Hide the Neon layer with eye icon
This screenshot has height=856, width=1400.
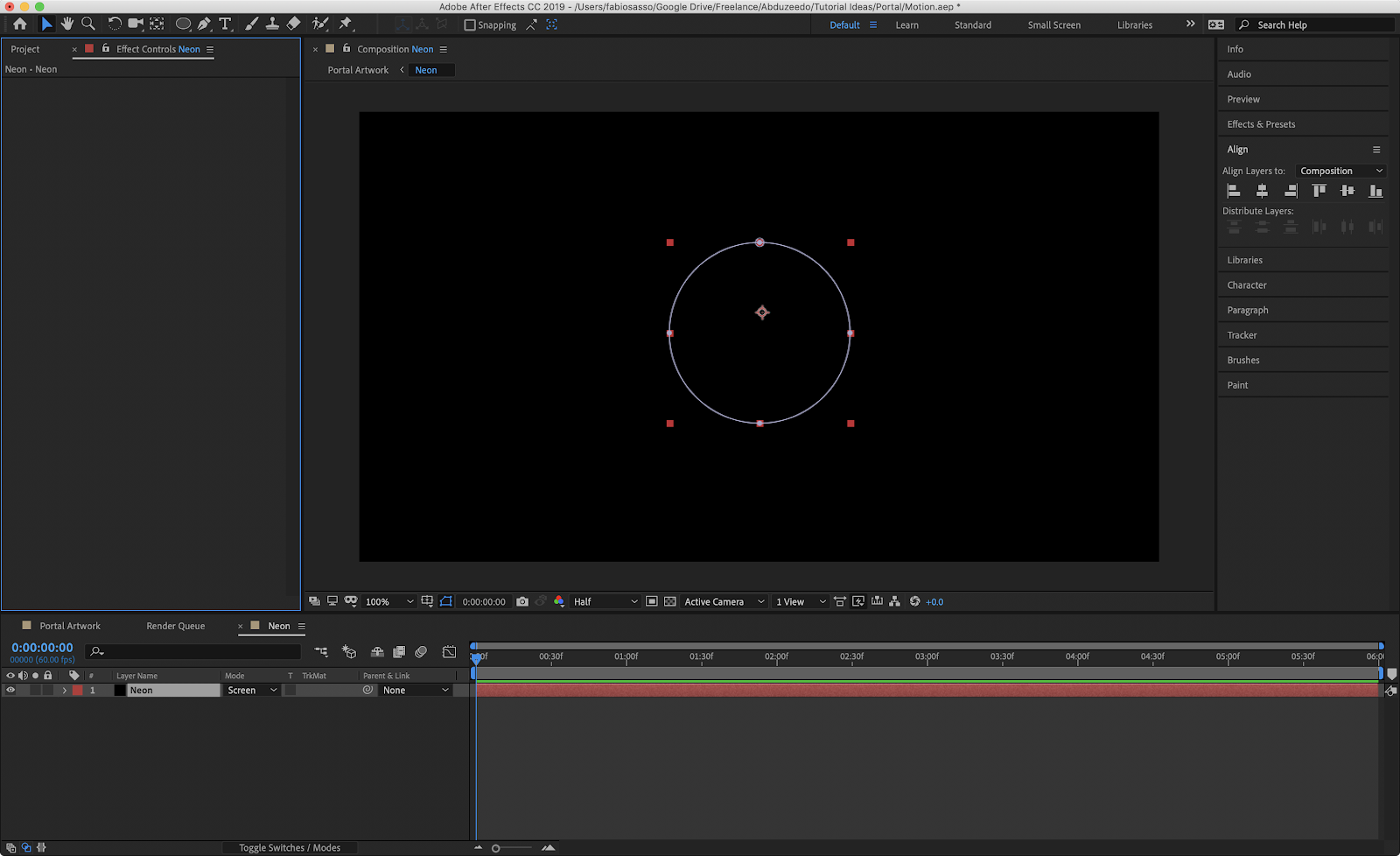[x=10, y=690]
